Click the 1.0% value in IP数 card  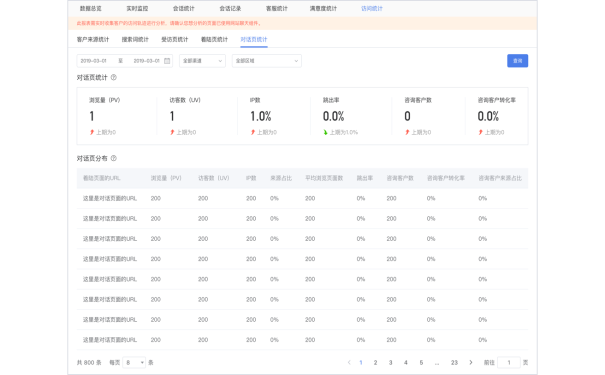click(261, 116)
